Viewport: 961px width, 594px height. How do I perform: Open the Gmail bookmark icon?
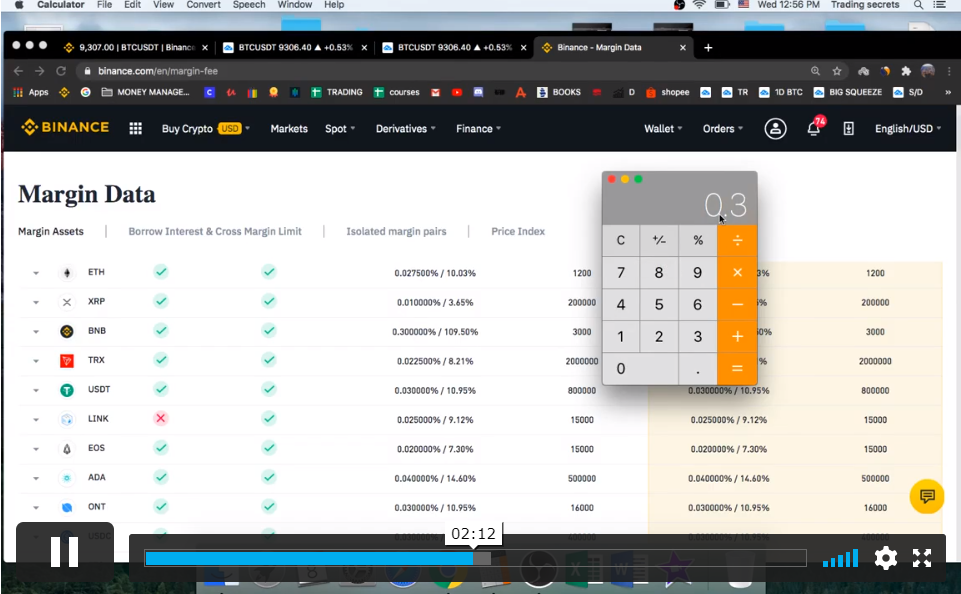point(435,92)
